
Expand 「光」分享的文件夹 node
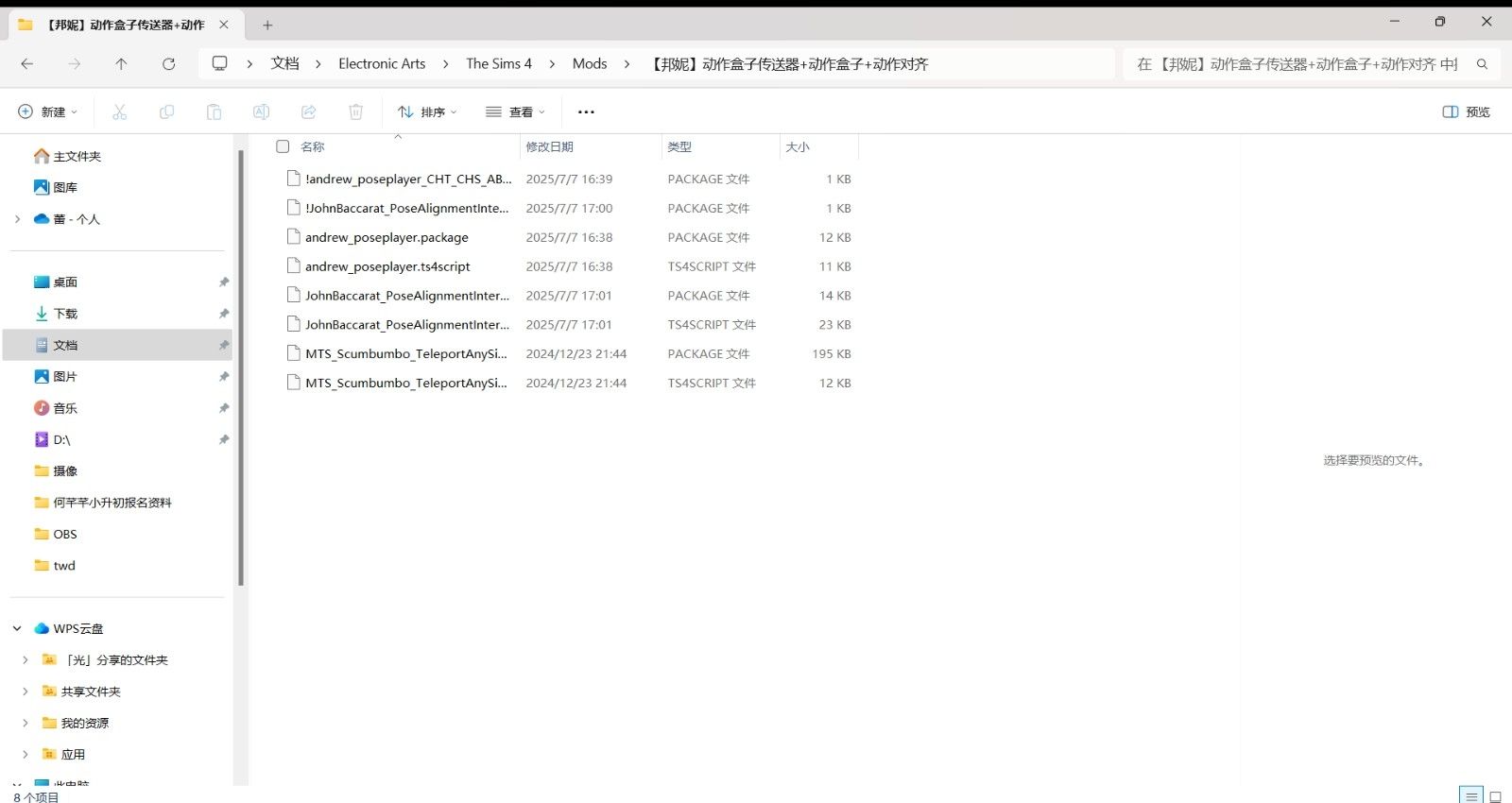click(26, 659)
